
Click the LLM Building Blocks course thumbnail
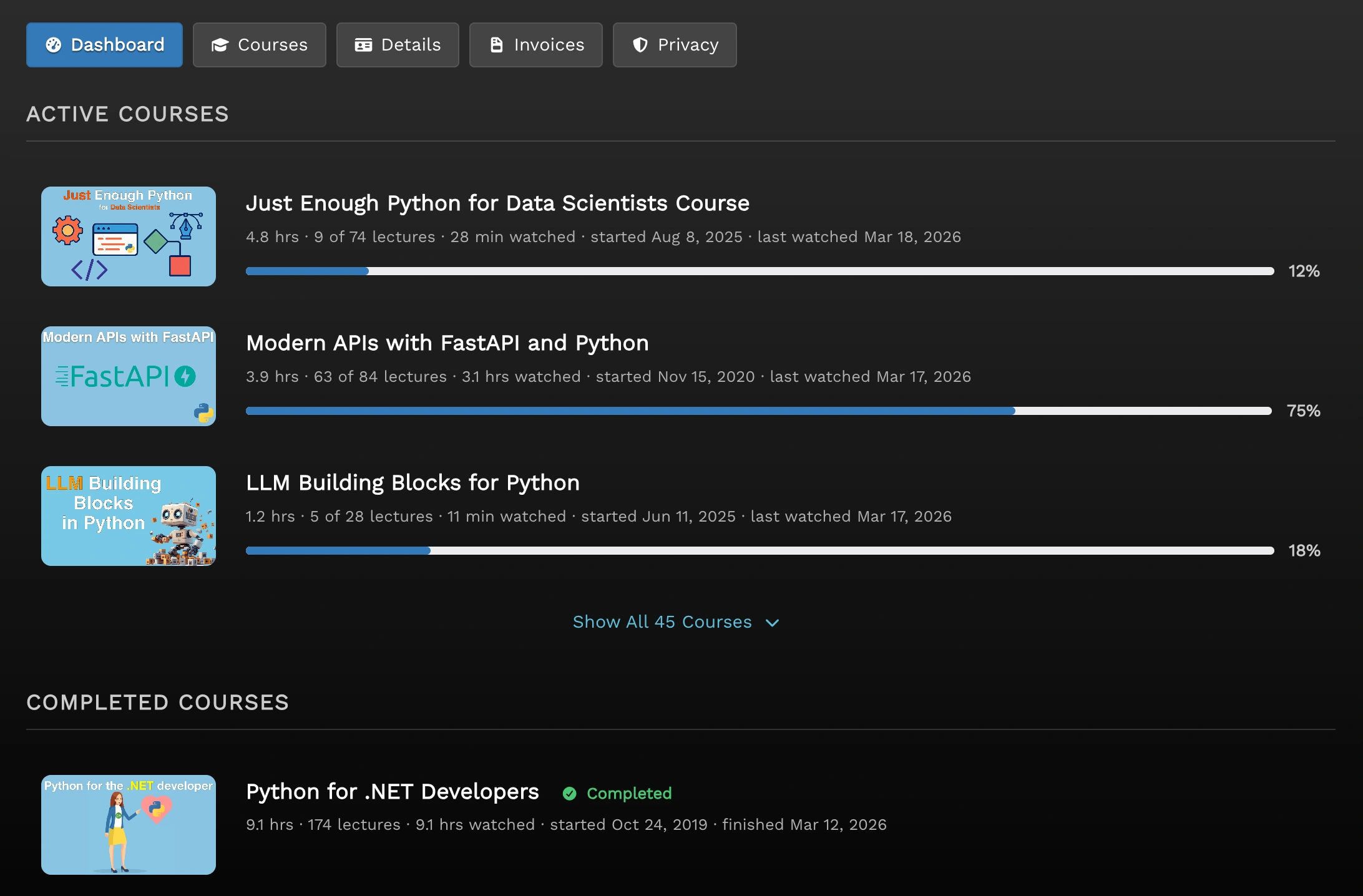pyautogui.click(x=128, y=516)
